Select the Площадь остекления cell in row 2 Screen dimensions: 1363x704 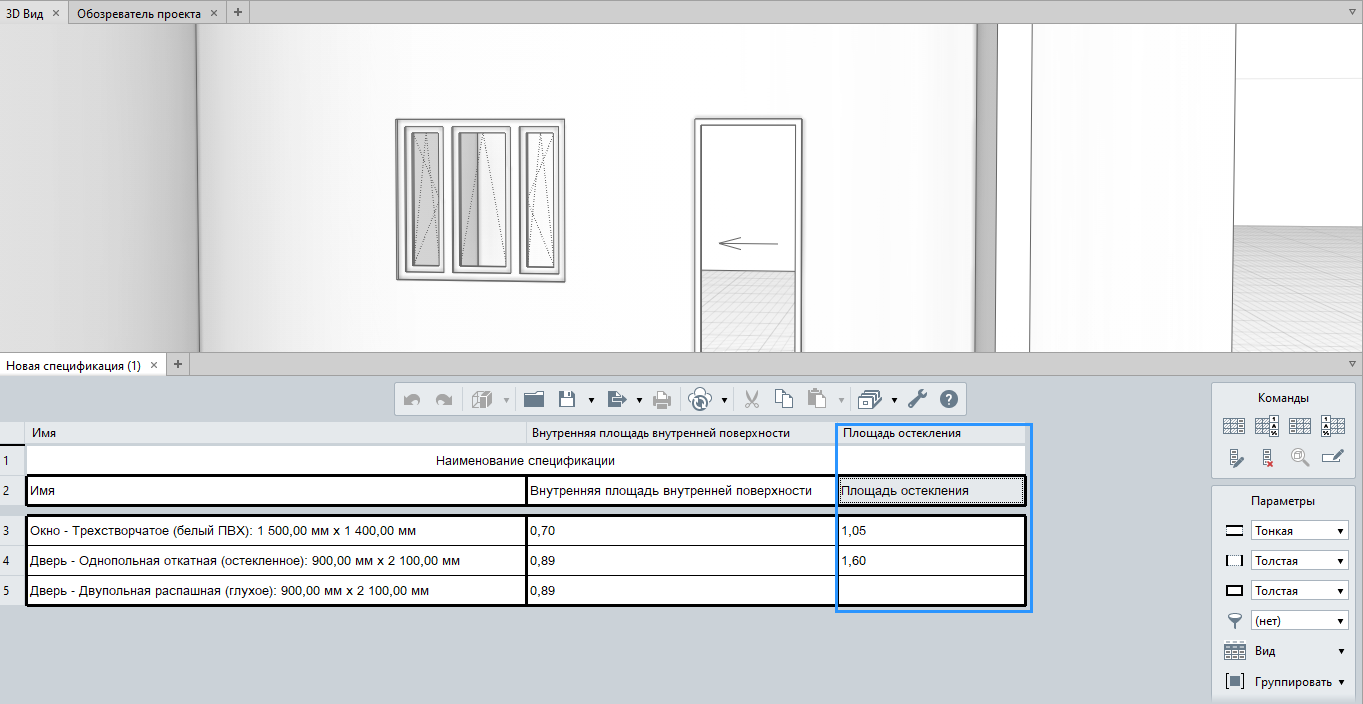tap(931, 491)
